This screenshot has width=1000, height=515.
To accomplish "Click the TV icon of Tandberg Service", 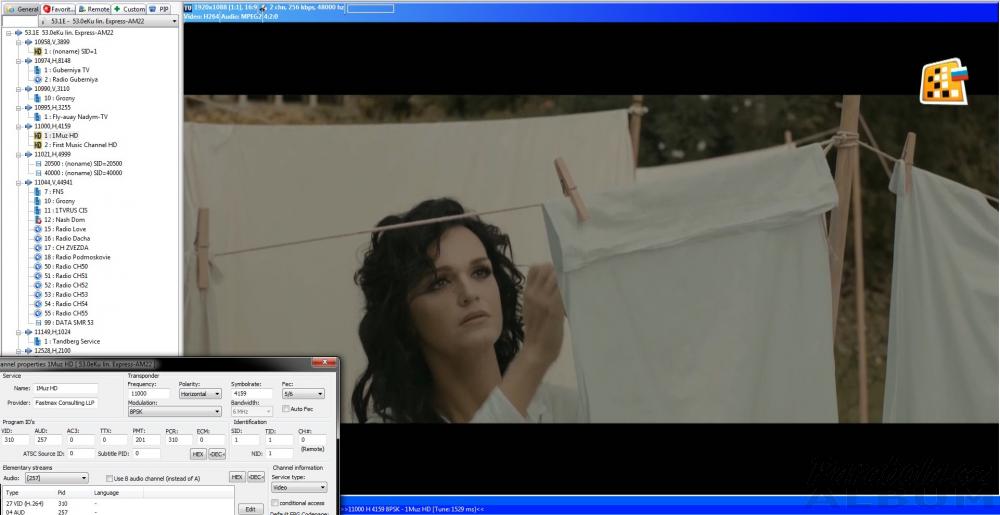I will click(38, 342).
